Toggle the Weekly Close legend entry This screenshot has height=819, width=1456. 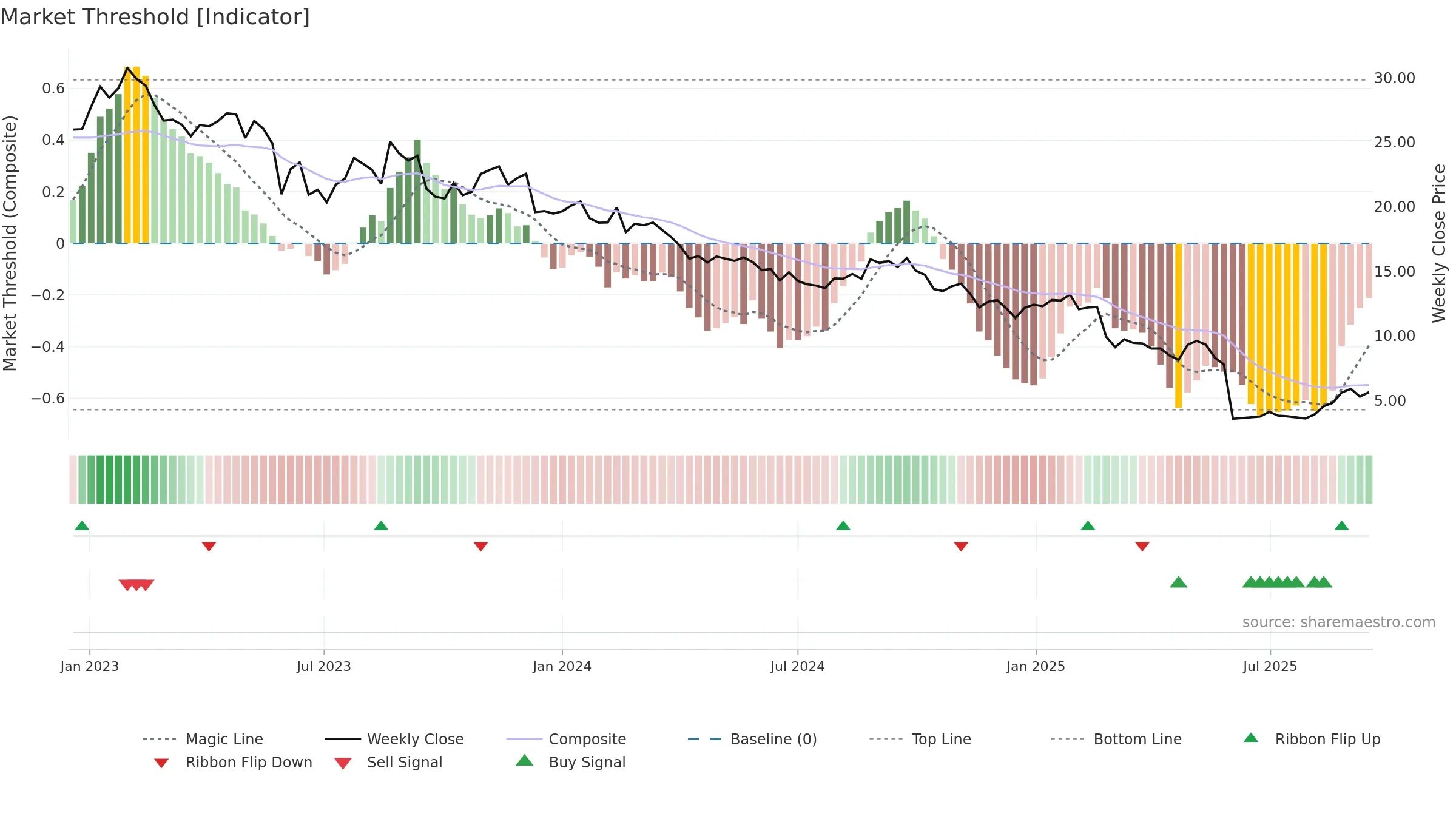click(394, 739)
